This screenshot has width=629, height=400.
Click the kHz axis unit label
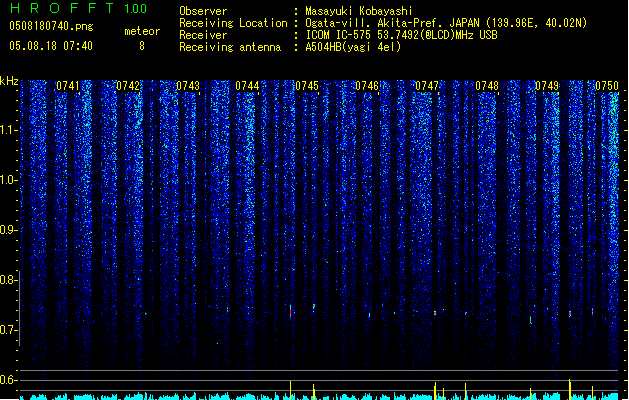tap(9, 81)
